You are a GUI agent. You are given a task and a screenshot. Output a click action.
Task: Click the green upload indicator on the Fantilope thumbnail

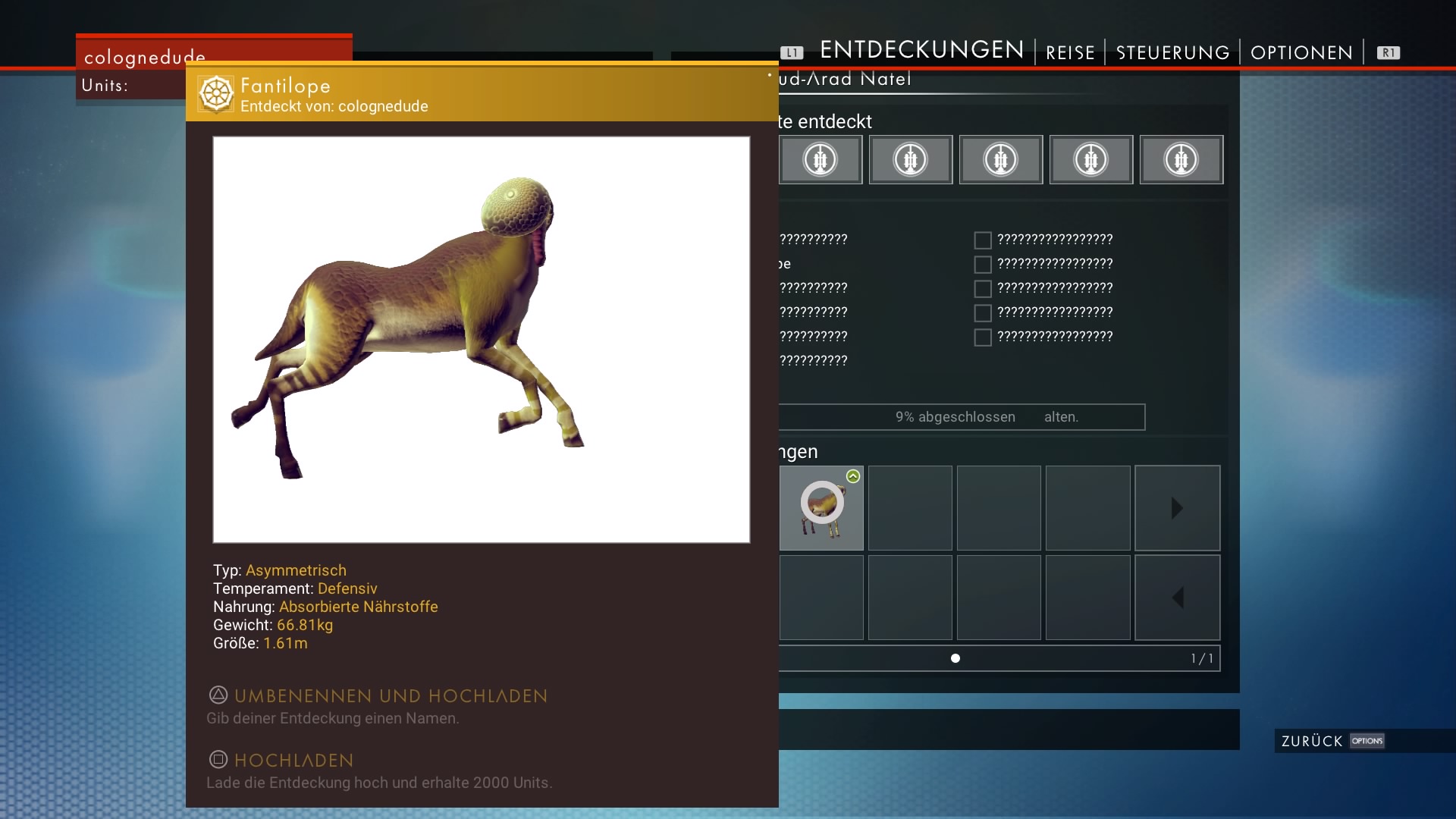853,476
